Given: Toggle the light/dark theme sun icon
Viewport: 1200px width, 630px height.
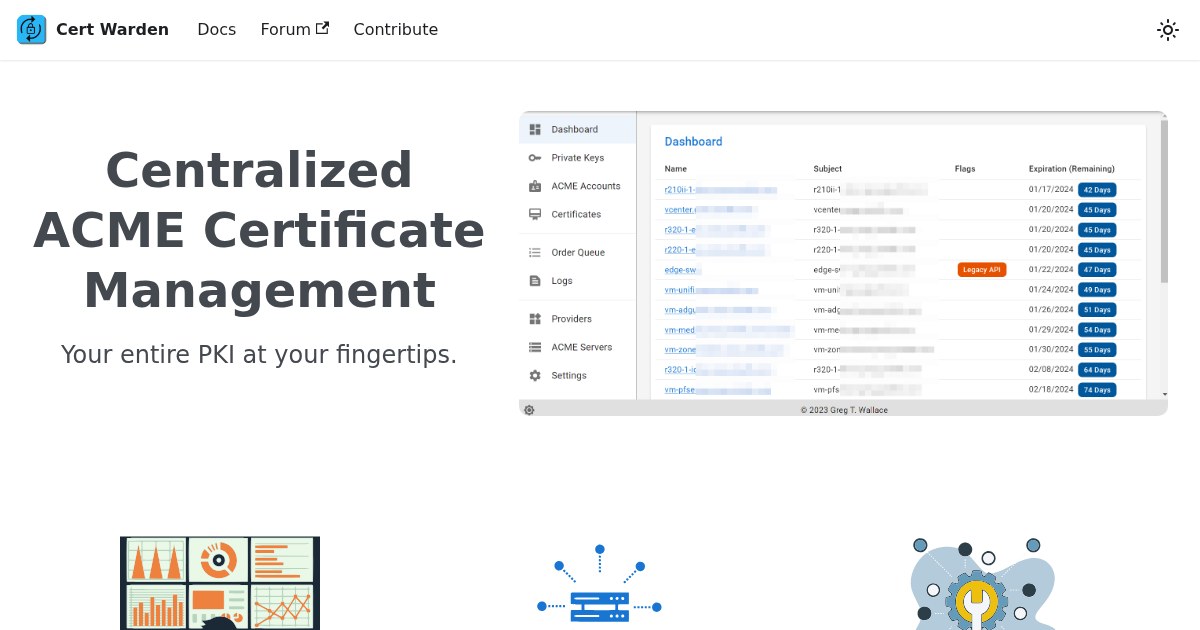Looking at the screenshot, I should tap(1168, 30).
